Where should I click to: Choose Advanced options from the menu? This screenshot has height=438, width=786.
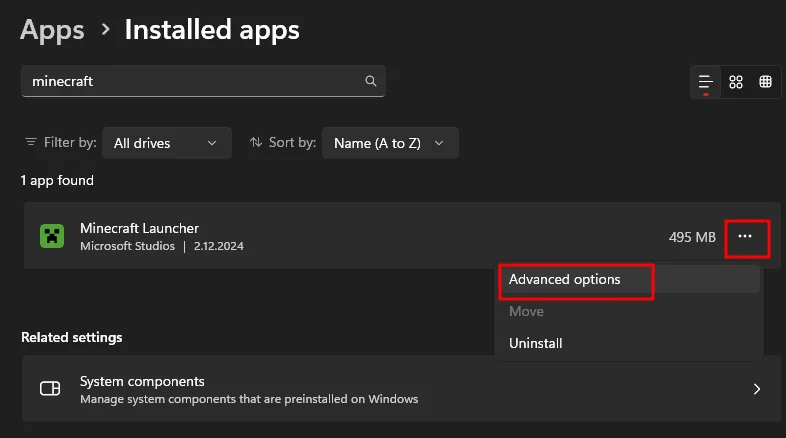click(629, 279)
